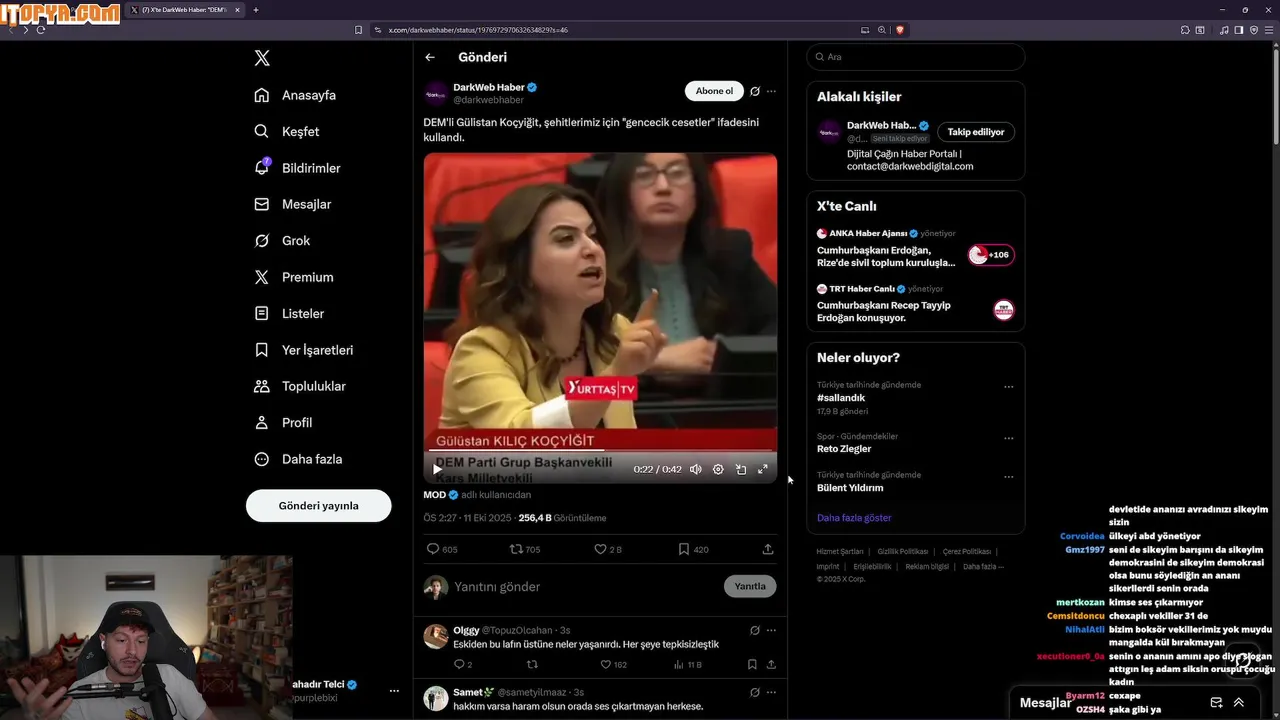The height and width of the screenshot is (720, 1280).
Task: Click the zoom icon in address bar
Action: click(882, 30)
